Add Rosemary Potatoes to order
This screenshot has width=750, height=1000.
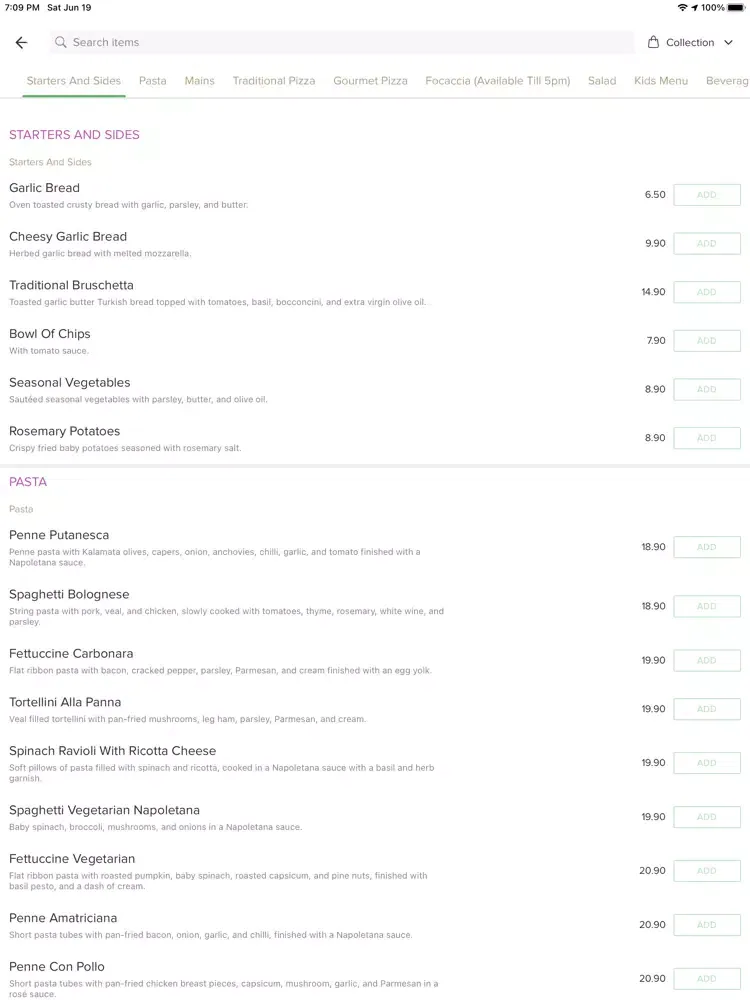click(x=707, y=438)
